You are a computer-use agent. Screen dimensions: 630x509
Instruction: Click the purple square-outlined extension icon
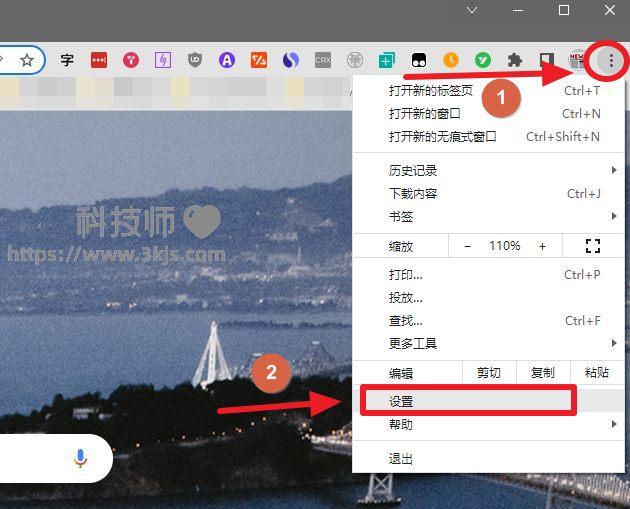(x=163, y=60)
